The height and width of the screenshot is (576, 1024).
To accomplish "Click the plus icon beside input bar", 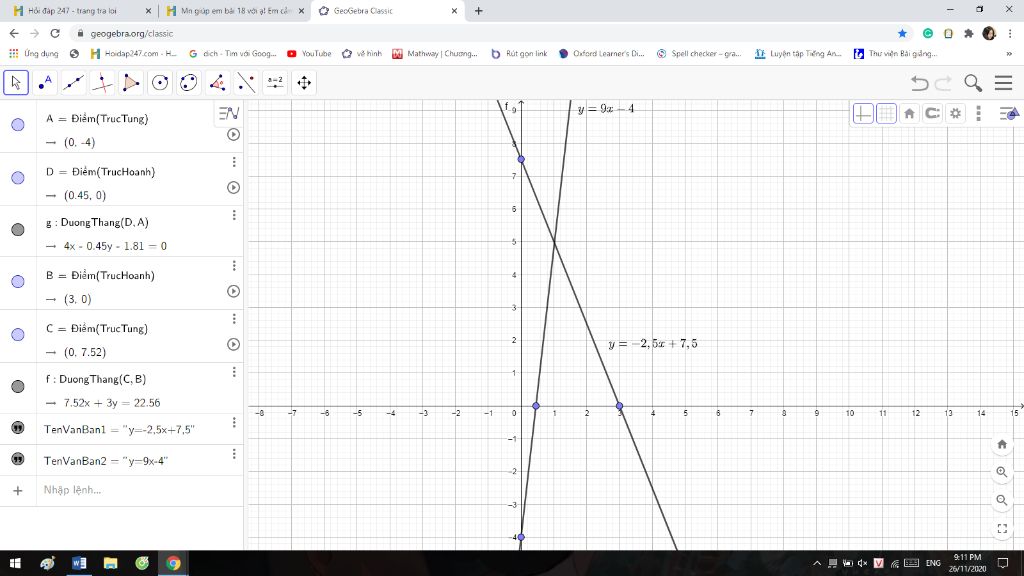I will 18,490.
